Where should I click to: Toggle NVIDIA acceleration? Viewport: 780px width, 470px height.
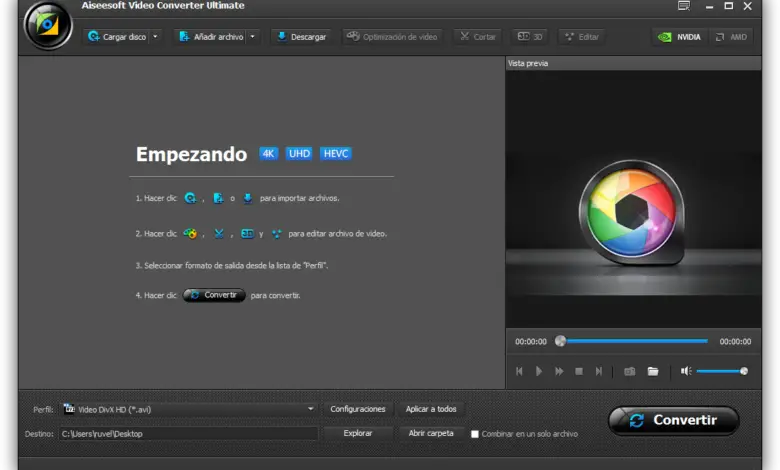[x=679, y=37]
